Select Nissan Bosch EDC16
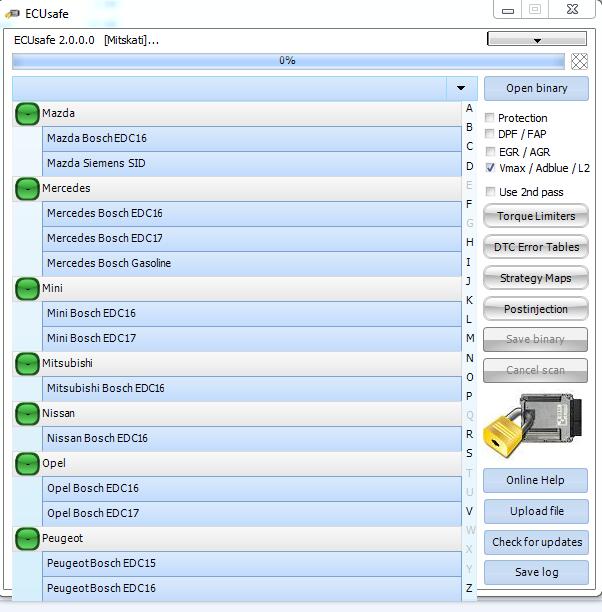 tap(252, 438)
